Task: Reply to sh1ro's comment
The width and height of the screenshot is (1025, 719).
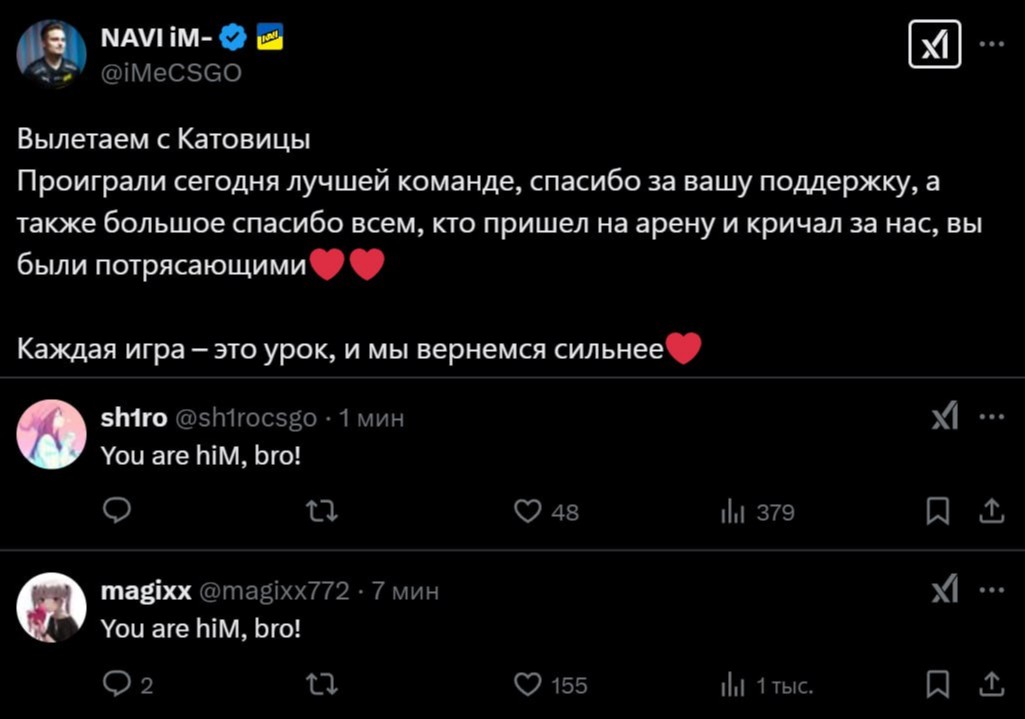Action: [117, 512]
